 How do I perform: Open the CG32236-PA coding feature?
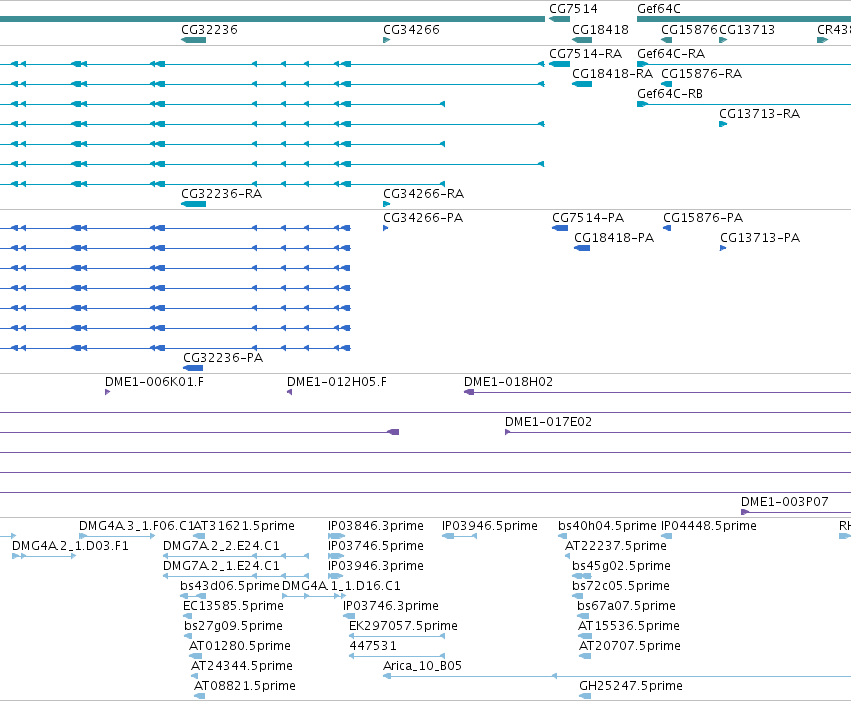193,368
